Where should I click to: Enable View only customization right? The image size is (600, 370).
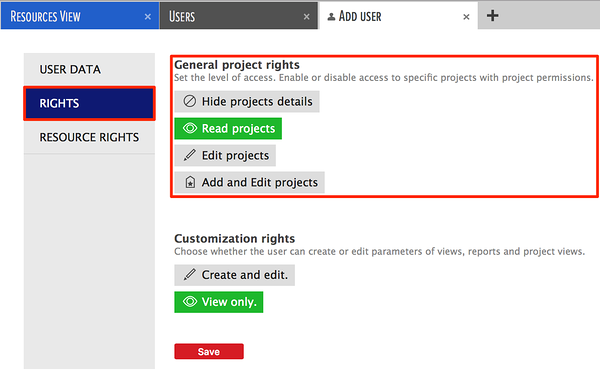(x=218, y=302)
